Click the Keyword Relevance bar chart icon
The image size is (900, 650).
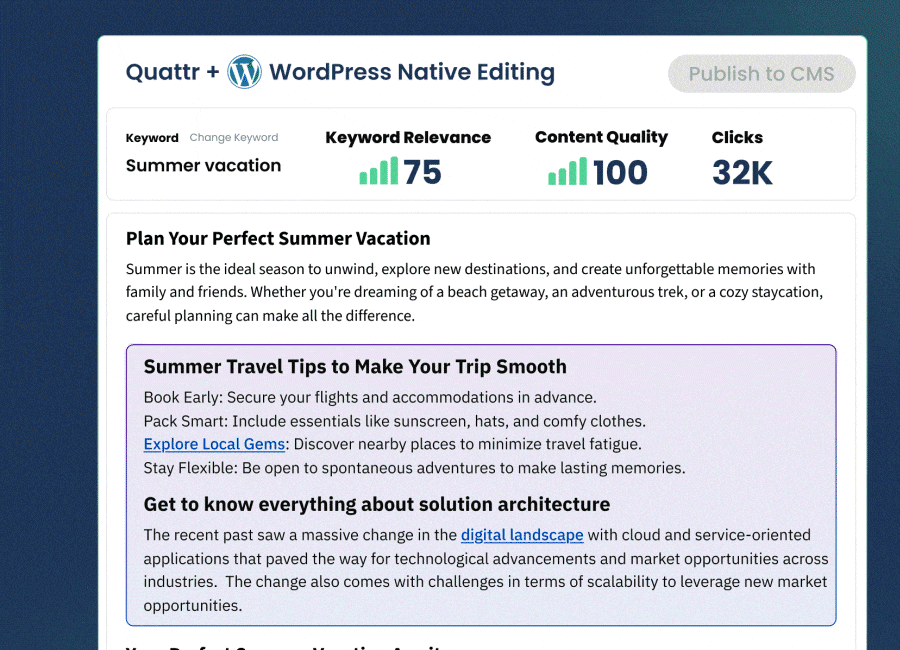pyautogui.click(x=379, y=171)
